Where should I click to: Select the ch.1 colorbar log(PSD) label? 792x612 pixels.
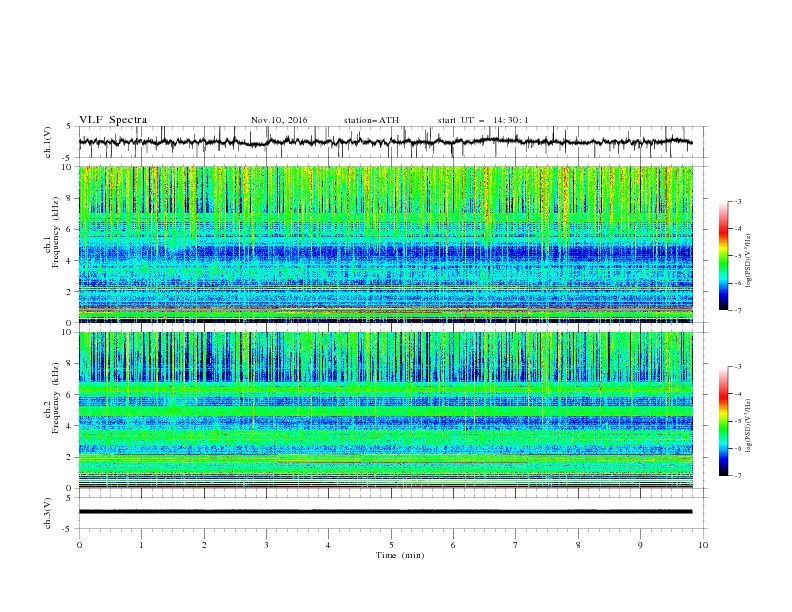(x=748, y=261)
